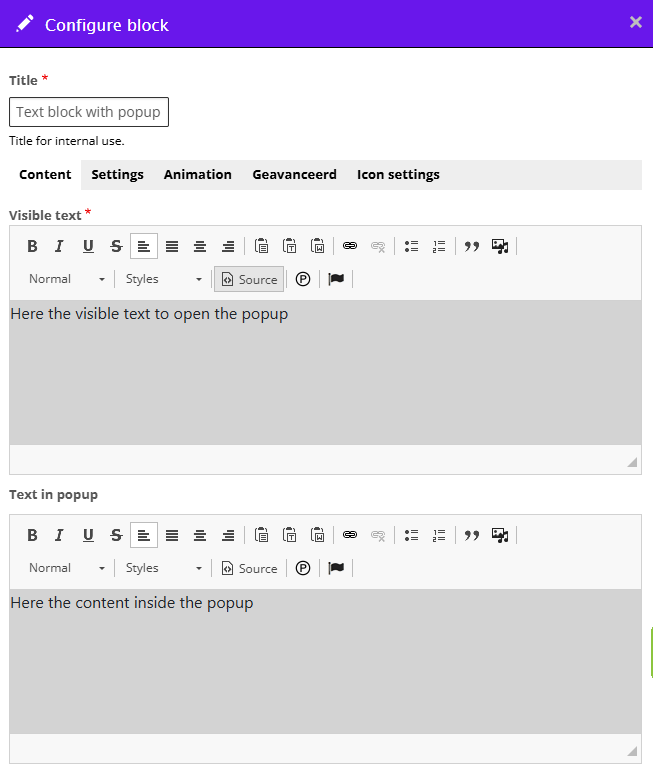Click into the Visible text editing area

click(325, 373)
